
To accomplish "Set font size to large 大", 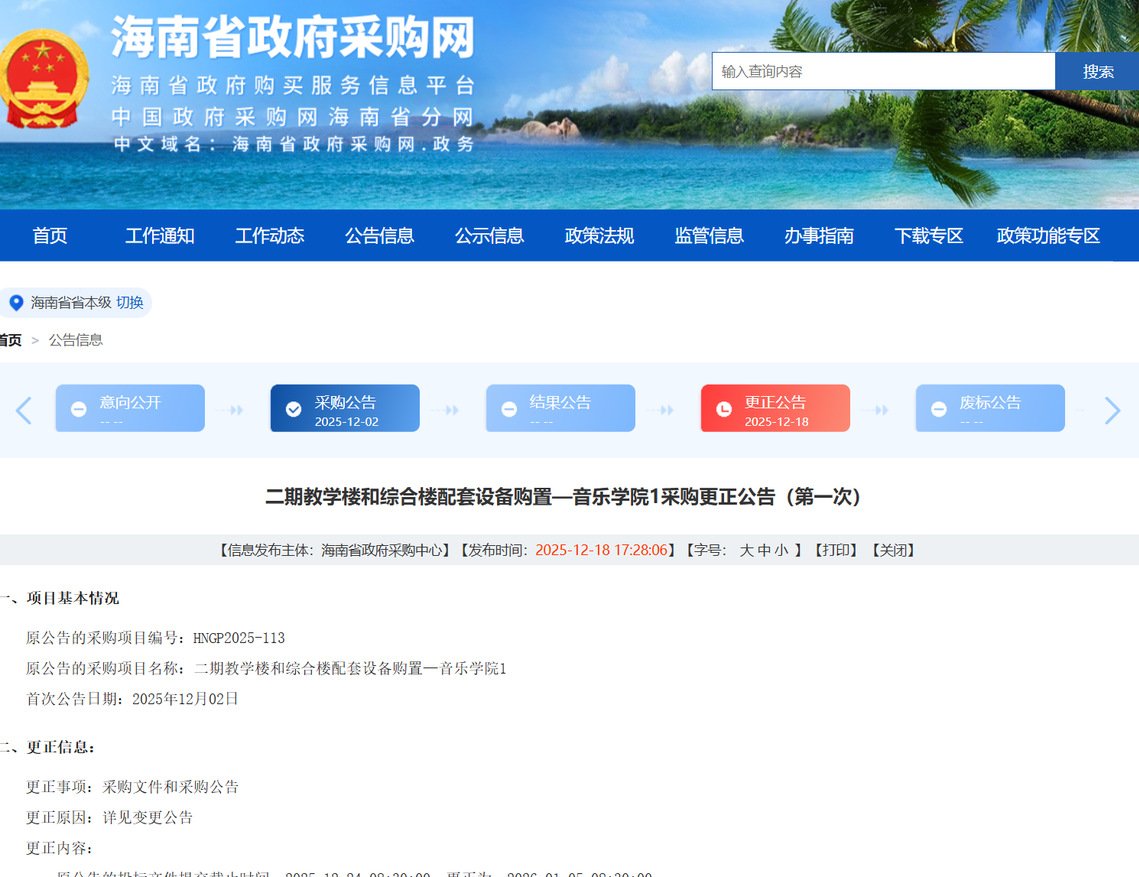I will click(746, 550).
